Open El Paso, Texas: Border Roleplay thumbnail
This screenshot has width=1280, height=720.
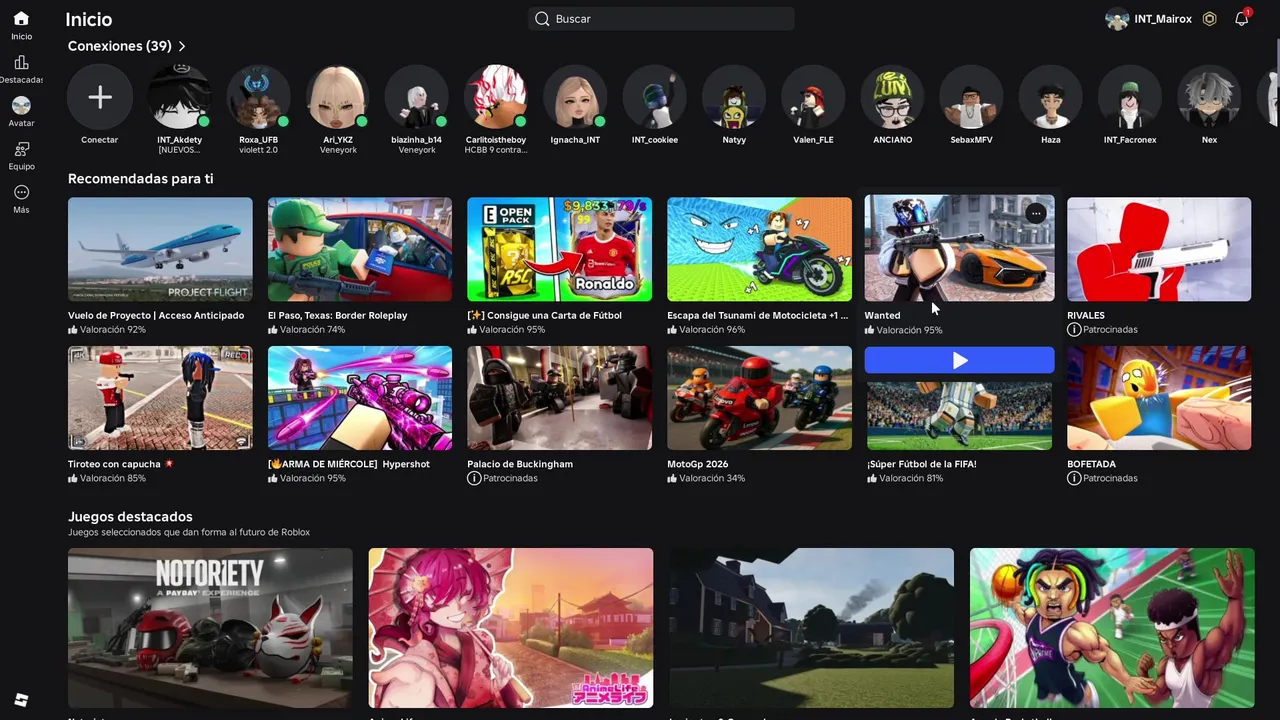click(x=360, y=249)
